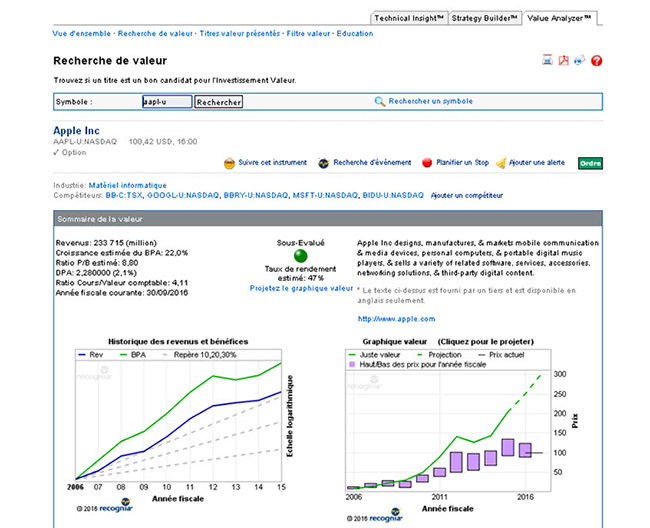This screenshot has width=650, height=528.
Task: Open Vue d'ensemble navigation link
Action: point(82,34)
